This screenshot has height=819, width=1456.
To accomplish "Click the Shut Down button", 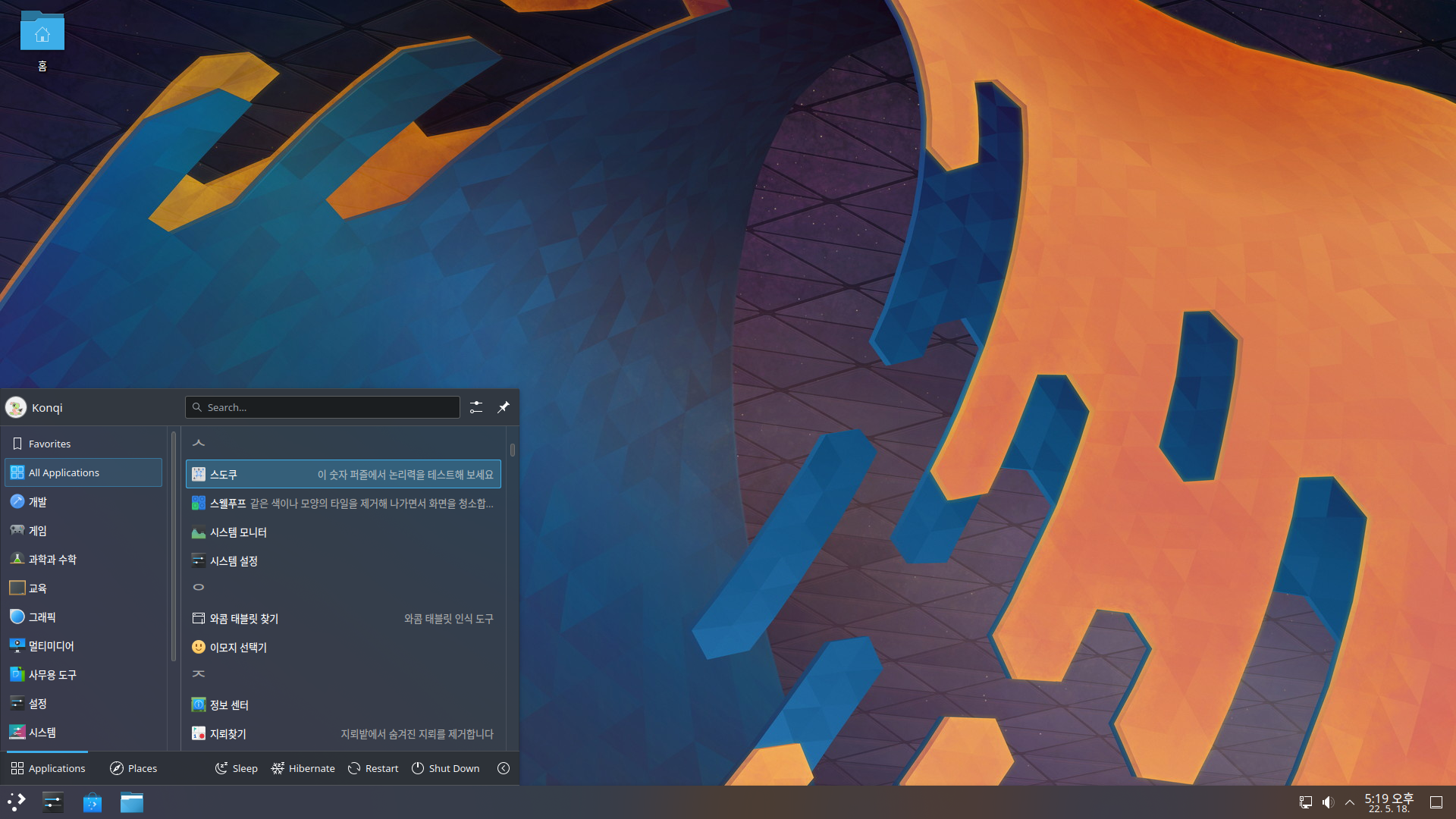I will coord(445,768).
